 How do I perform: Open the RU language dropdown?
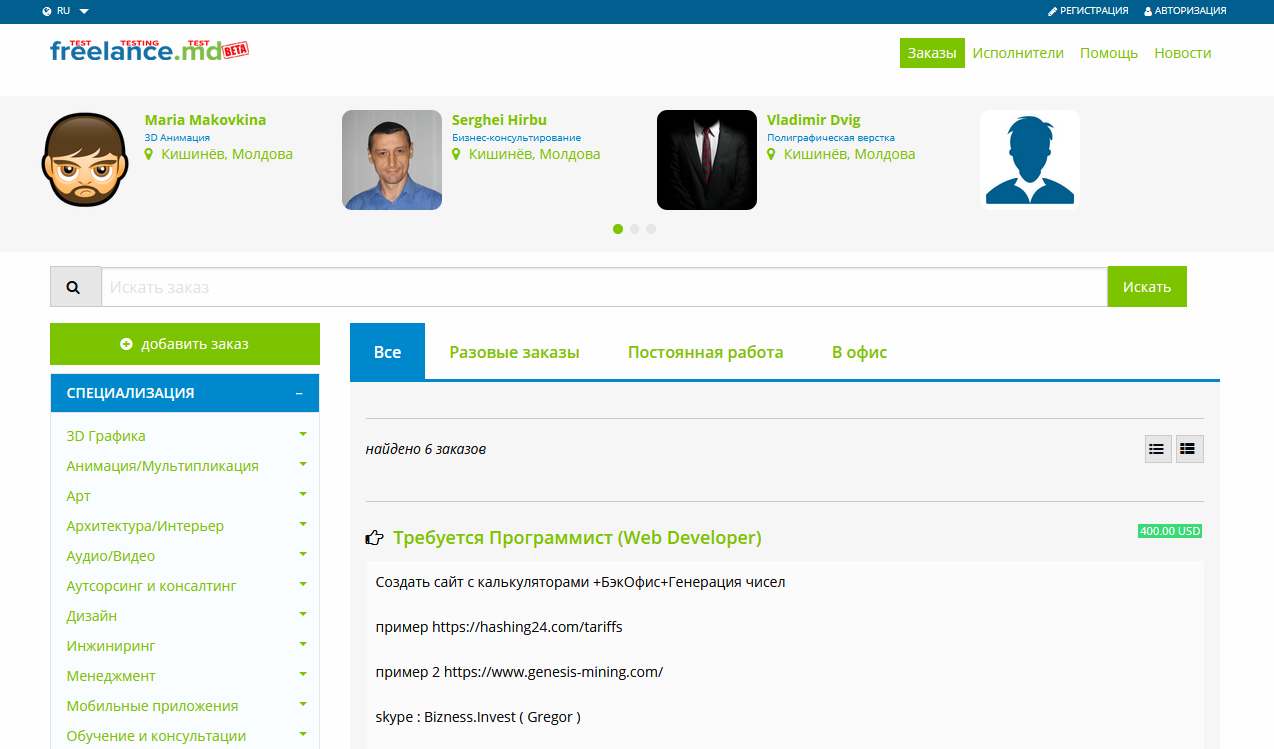point(66,11)
